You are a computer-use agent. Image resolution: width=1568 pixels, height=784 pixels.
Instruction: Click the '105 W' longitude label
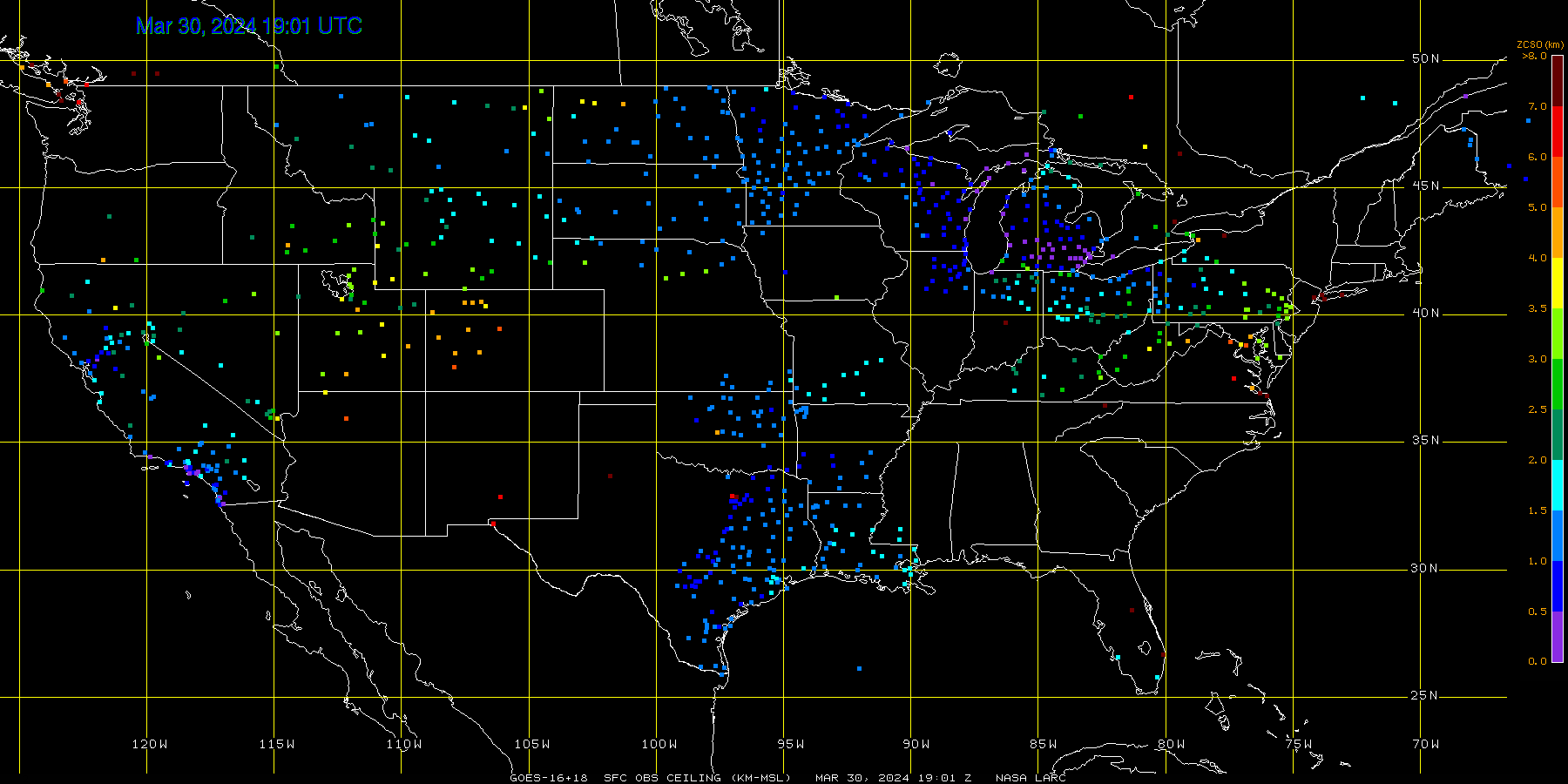532,744
